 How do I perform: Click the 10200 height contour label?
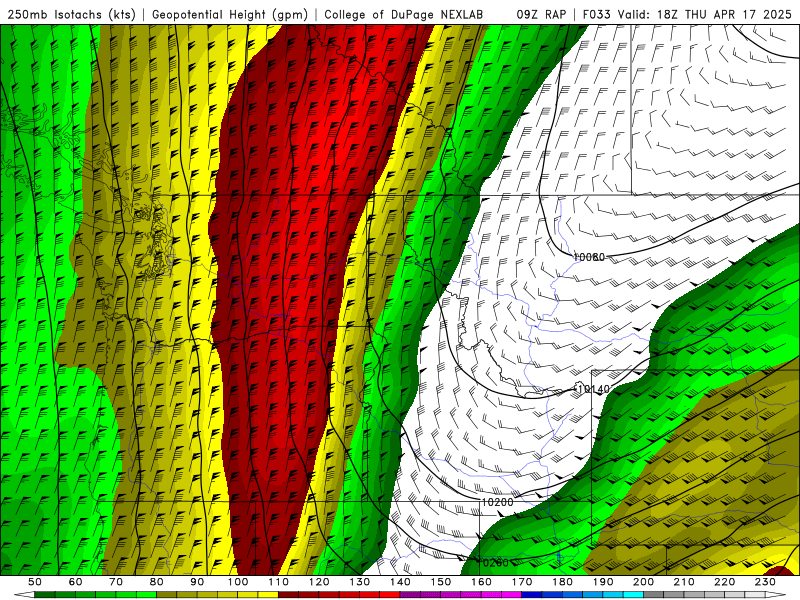point(497,503)
